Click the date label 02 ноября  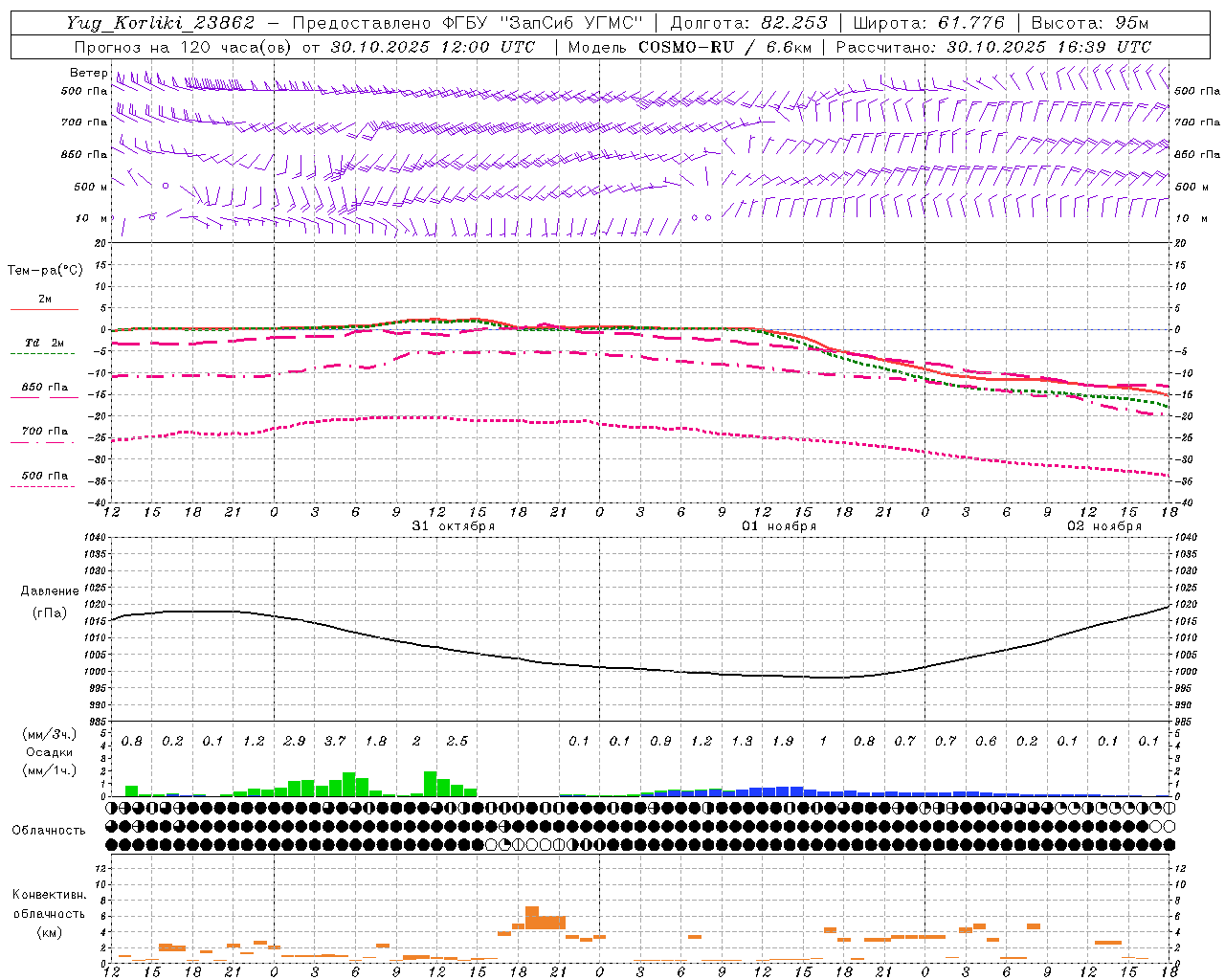tap(1104, 525)
